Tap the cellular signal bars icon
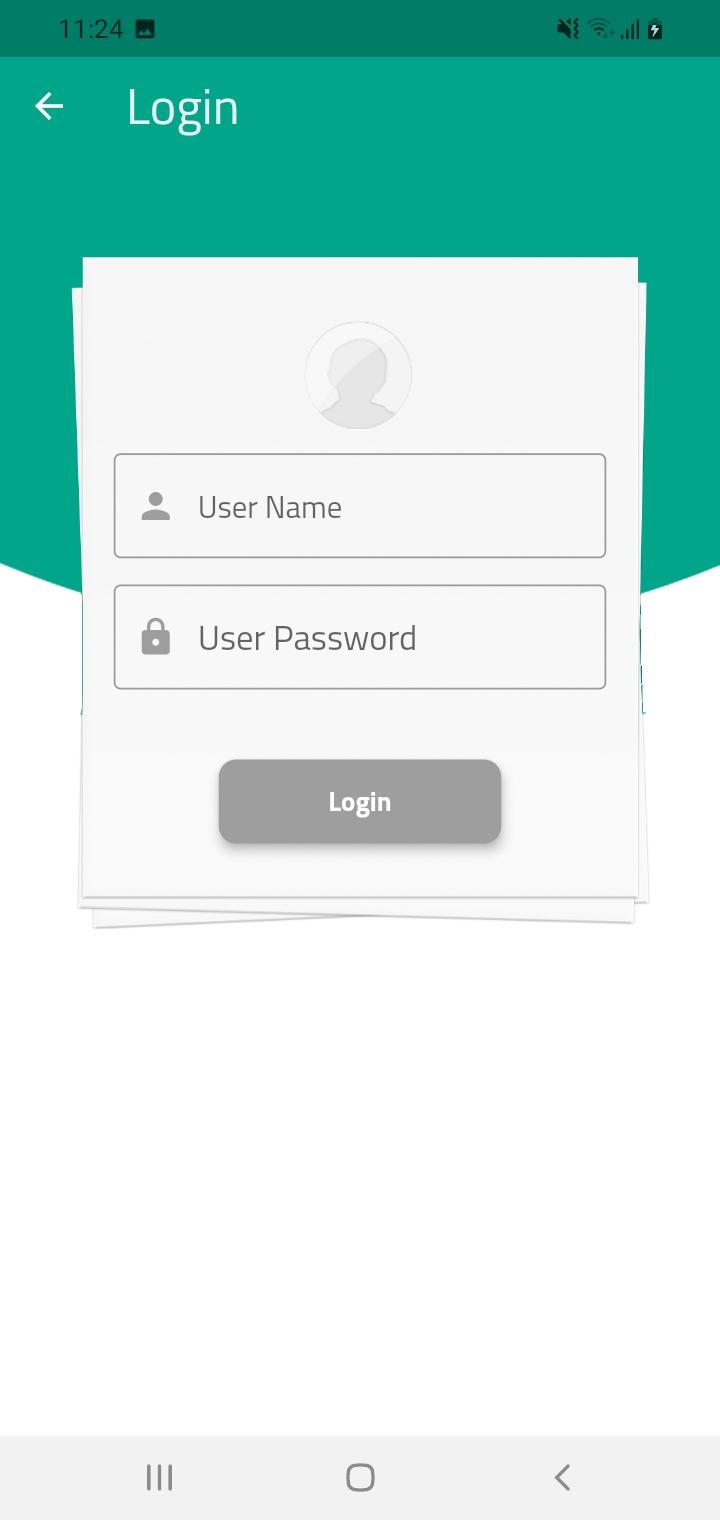 [x=629, y=30]
